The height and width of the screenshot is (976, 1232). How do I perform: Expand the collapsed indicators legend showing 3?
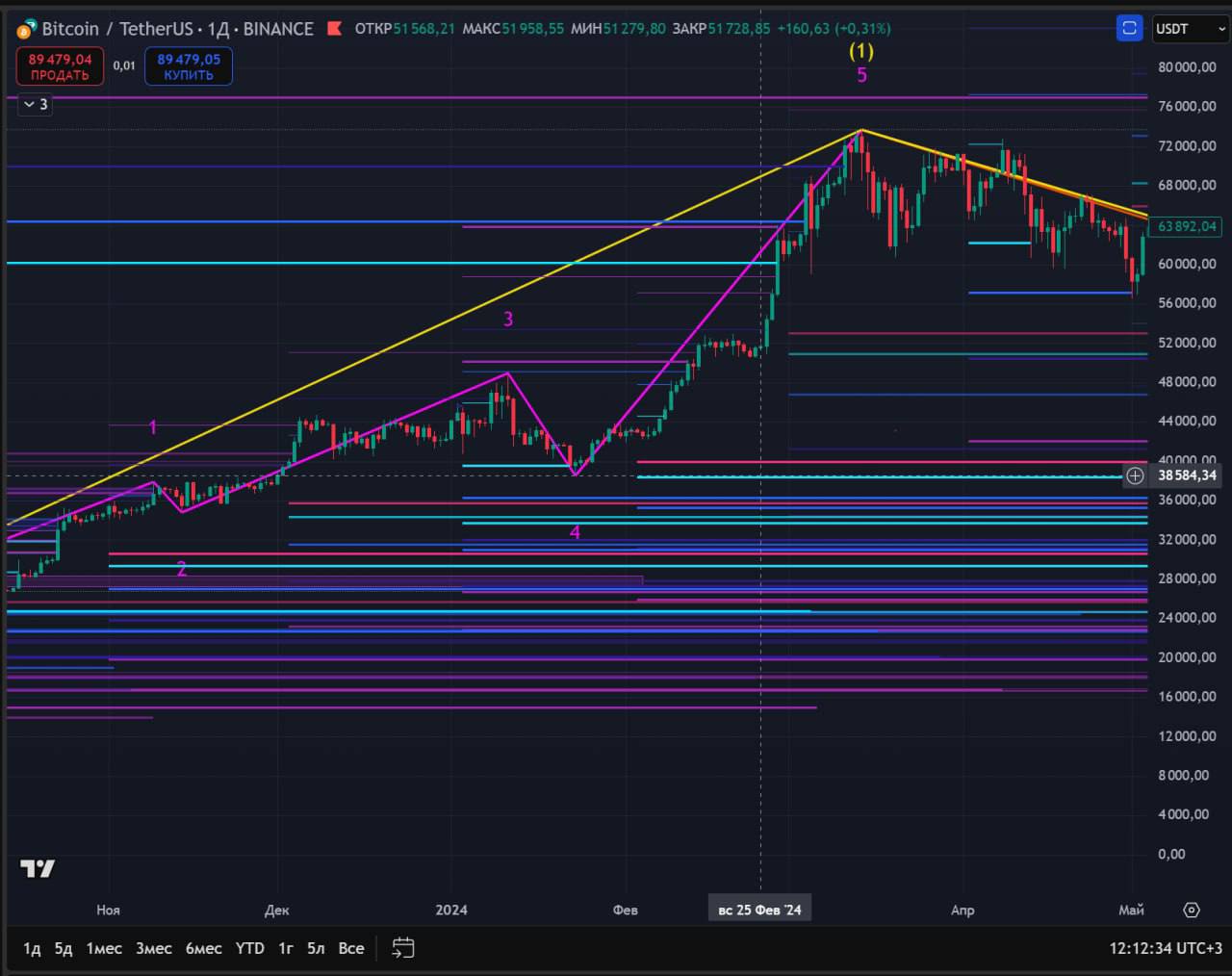pyautogui.click(x=35, y=104)
